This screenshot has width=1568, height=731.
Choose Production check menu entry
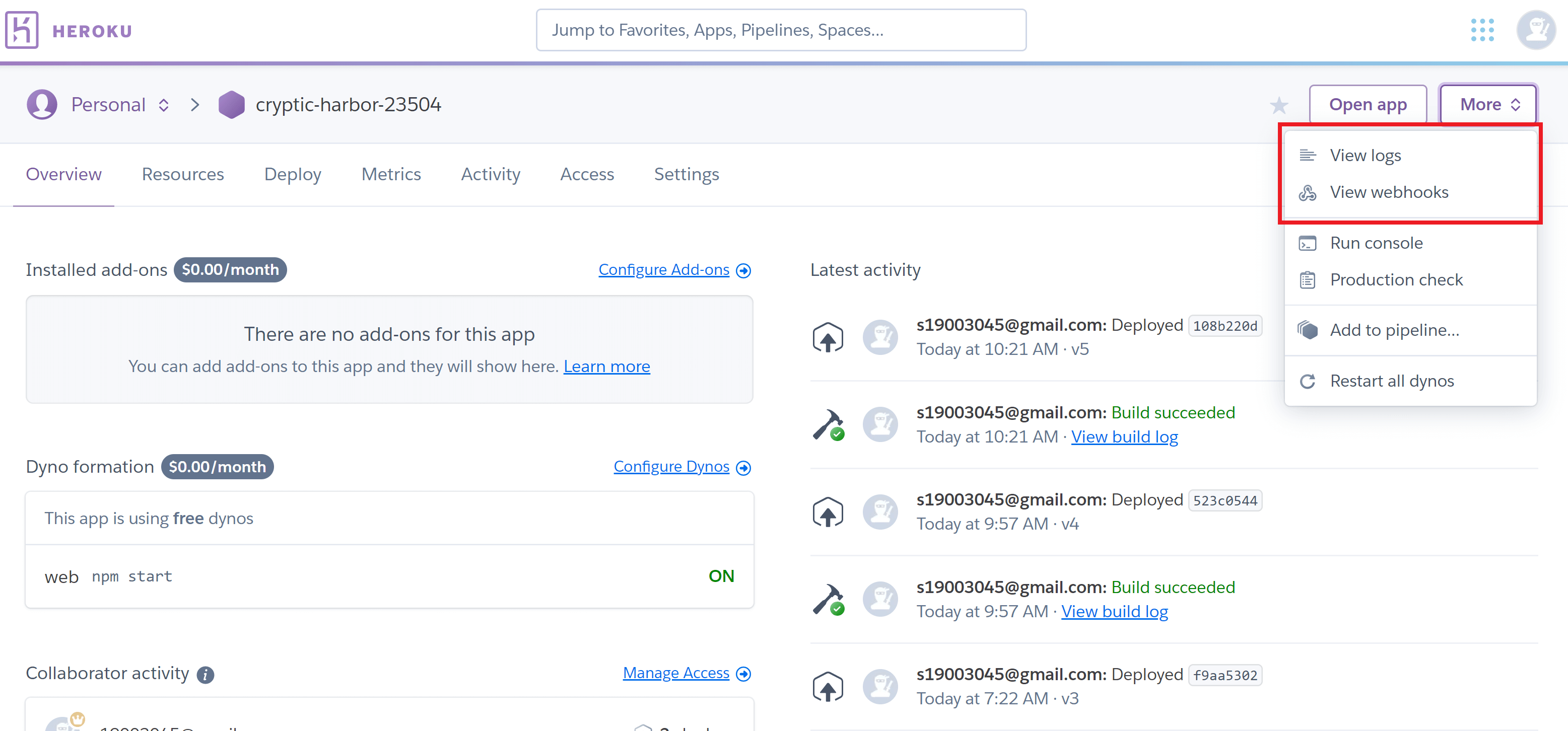pyautogui.click(x=1410, y=280)
